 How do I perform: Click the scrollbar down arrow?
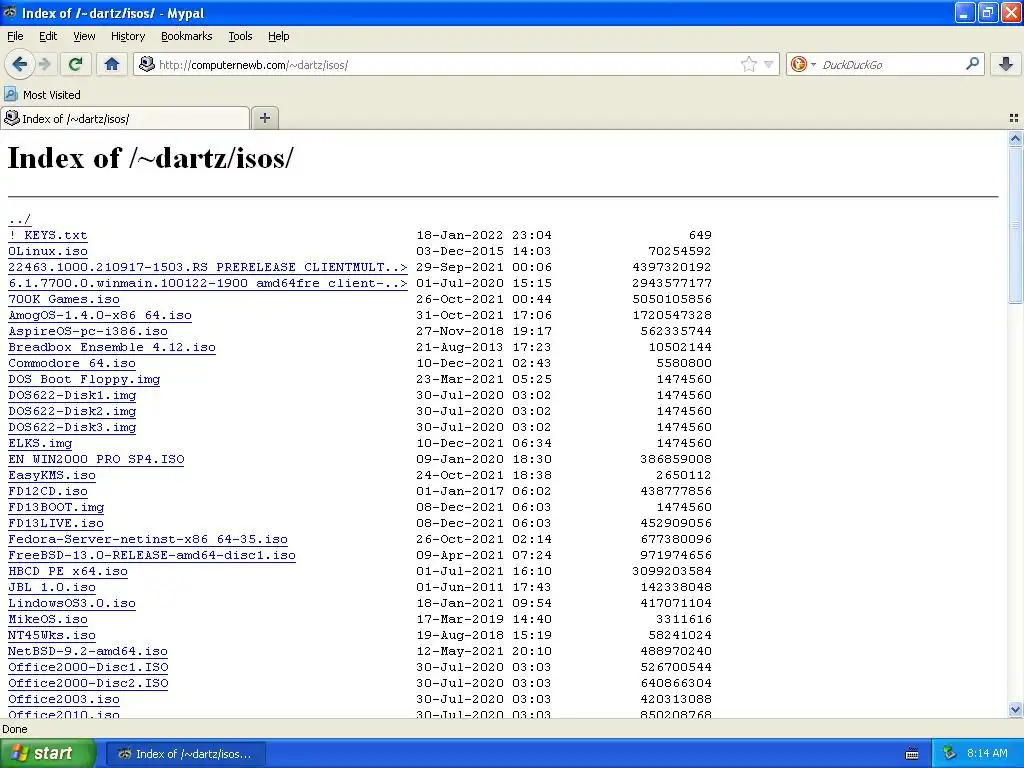(x=1015, y=709)
